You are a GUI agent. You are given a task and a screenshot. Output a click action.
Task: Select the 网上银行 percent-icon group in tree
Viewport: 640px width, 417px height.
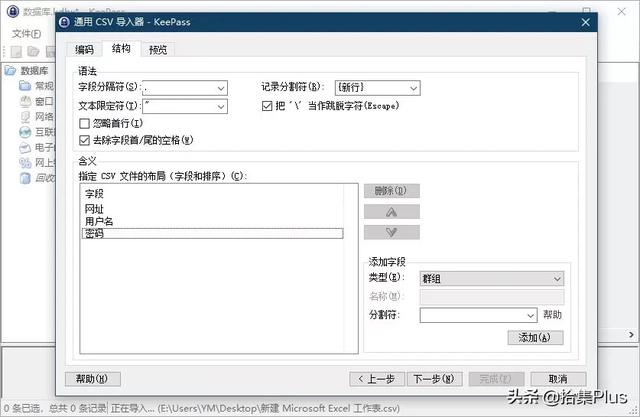(x=37, y=163)
